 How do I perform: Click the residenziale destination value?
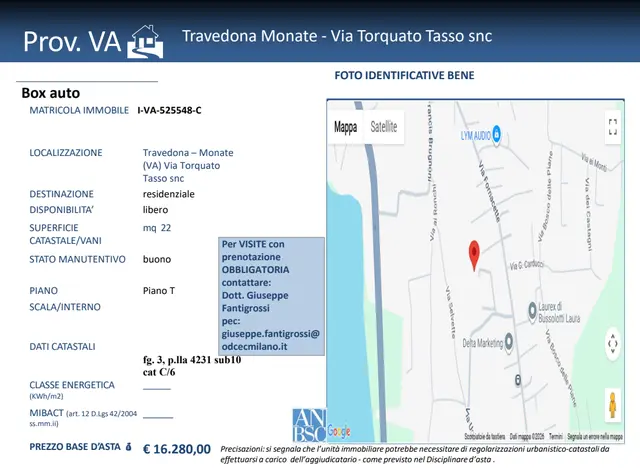coord(169,194)
